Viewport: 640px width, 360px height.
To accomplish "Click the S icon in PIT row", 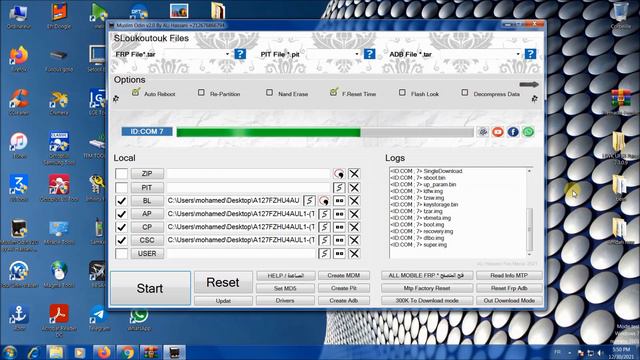I will pos(339,187).
